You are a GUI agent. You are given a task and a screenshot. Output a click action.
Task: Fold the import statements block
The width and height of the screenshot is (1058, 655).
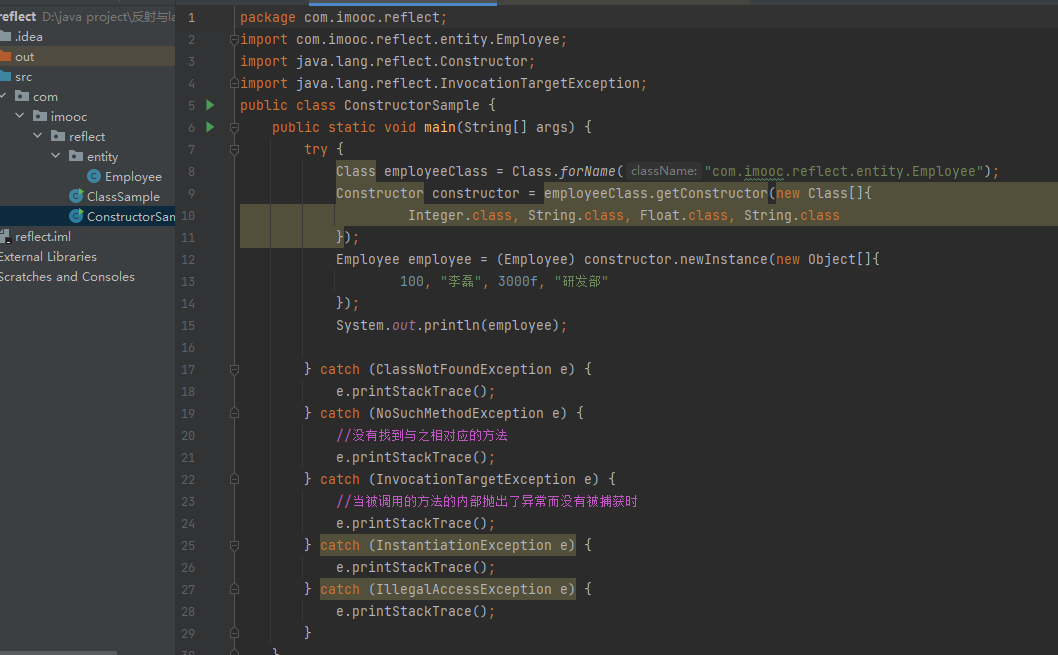(233, 40)
